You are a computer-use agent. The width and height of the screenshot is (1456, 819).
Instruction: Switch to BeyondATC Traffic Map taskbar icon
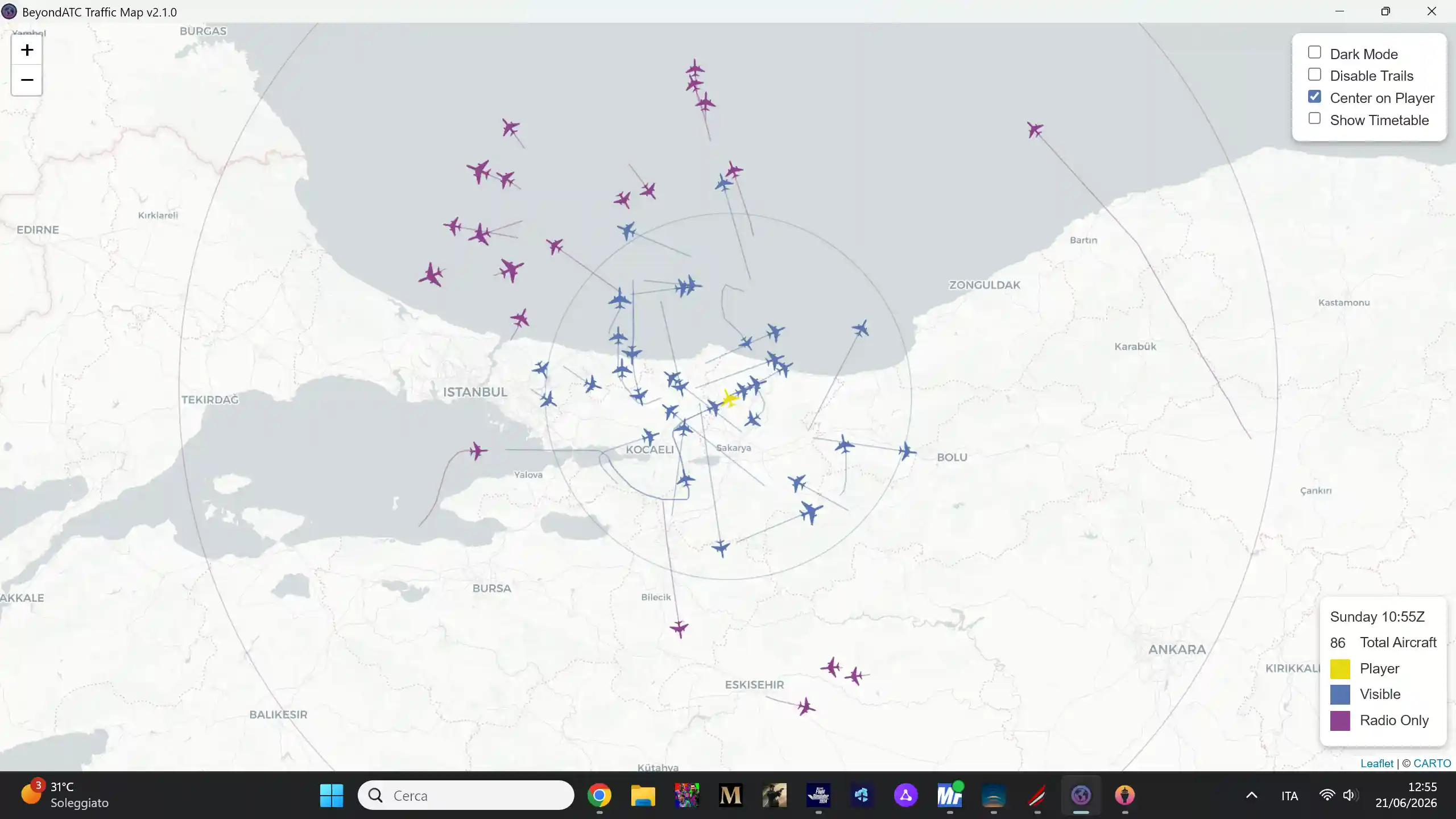click(1081, 795)
